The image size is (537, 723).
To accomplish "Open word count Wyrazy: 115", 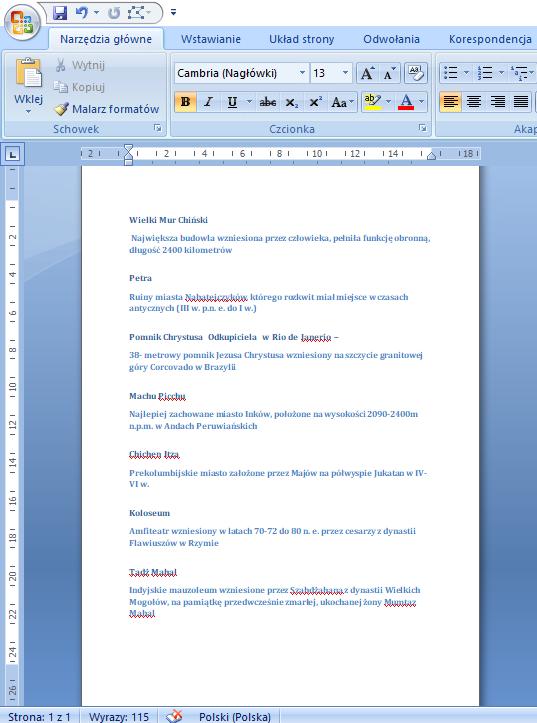I will [119, 717].
